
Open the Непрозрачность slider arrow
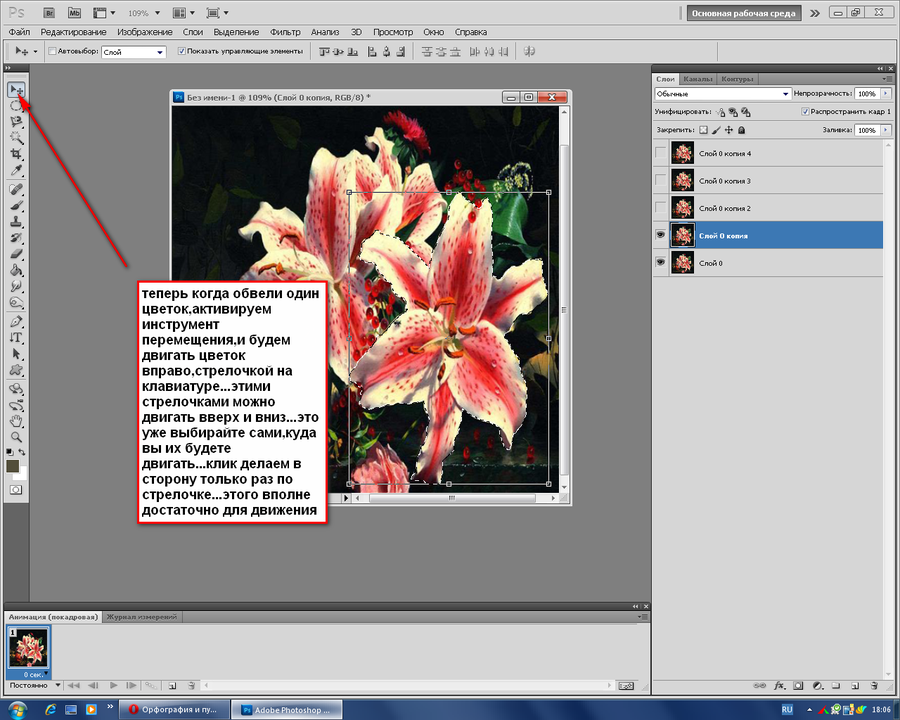(x=886, y=94)
